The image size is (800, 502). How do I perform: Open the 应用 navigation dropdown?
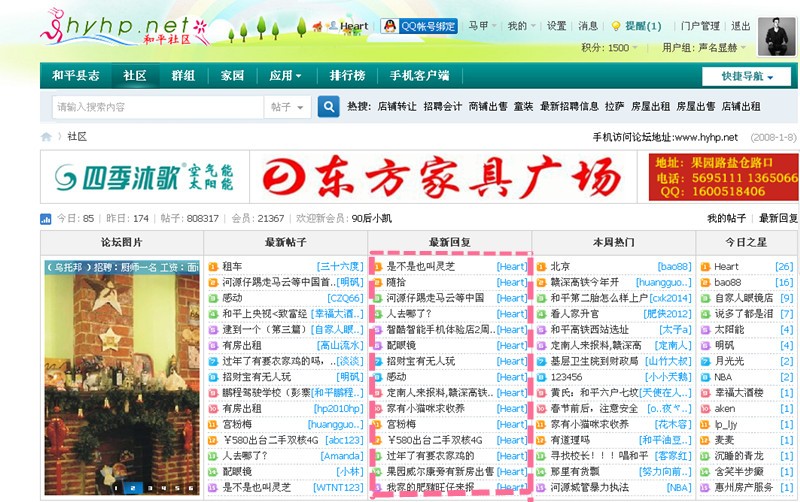coord(285,76)
